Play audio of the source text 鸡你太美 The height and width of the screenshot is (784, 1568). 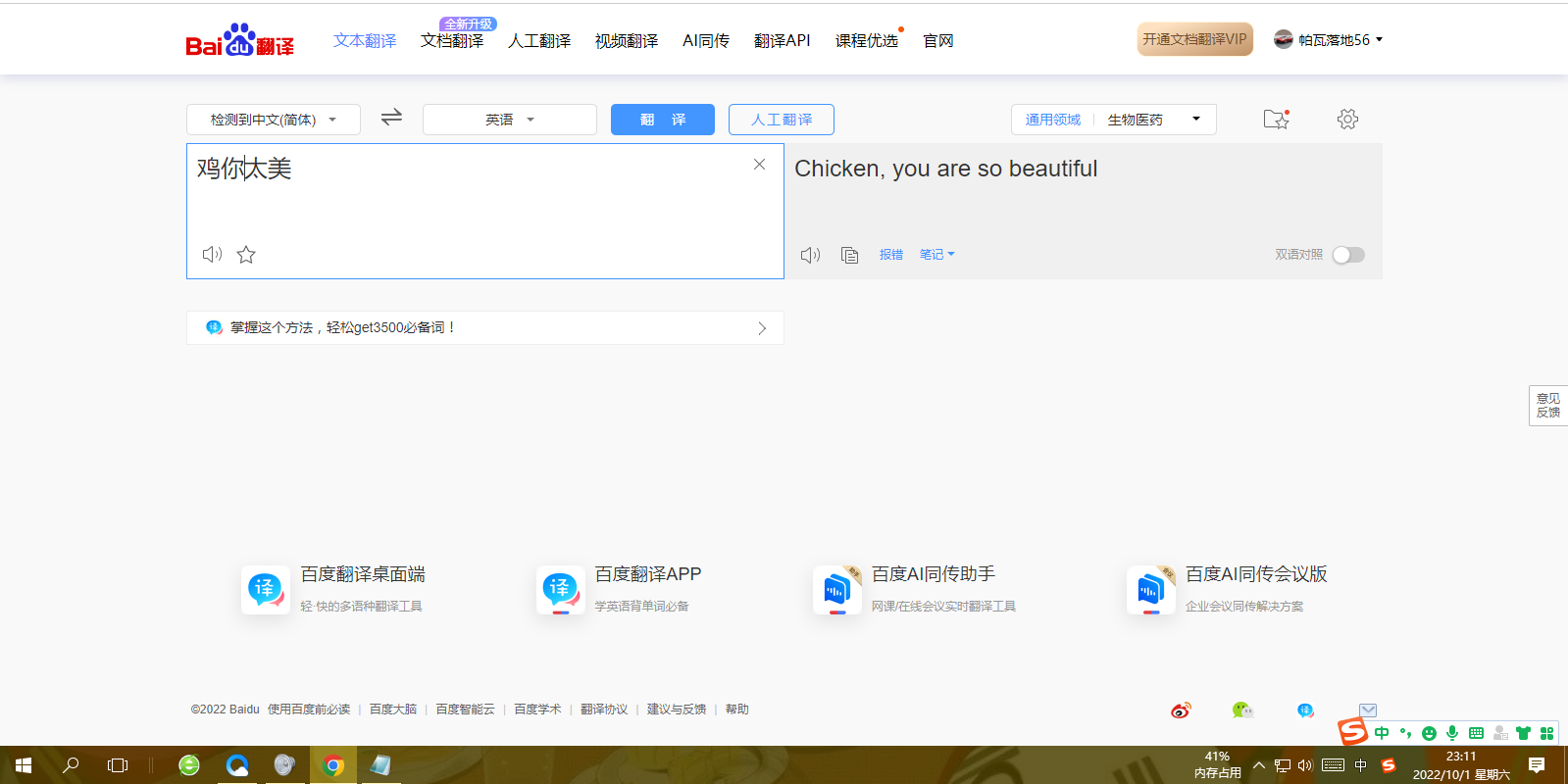(x=212, y=255)
